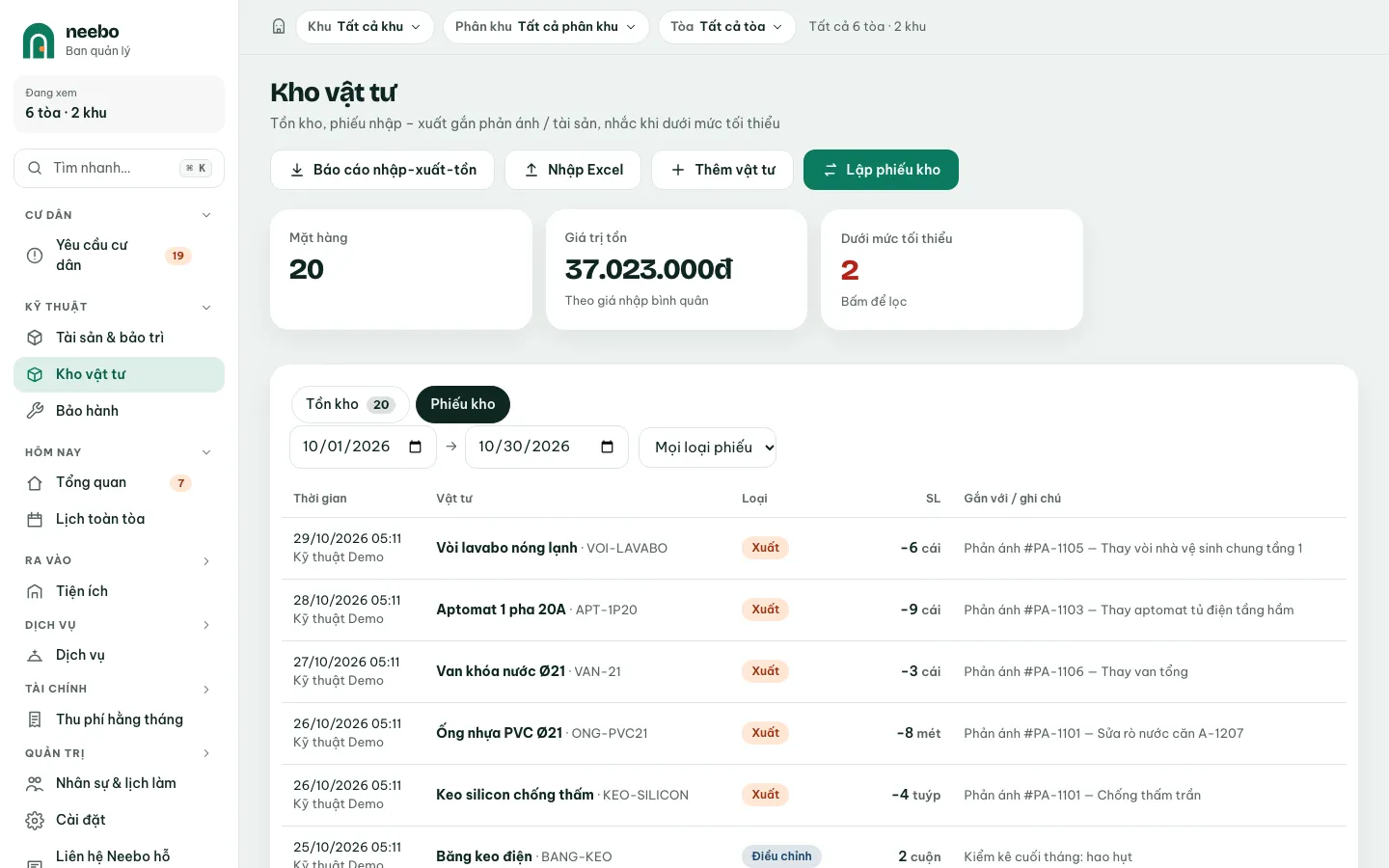Click Báo cáo nhập-xuất-tồn button
The width and height of the screenshot is (1389, 868).
click(x=382, y=170)
